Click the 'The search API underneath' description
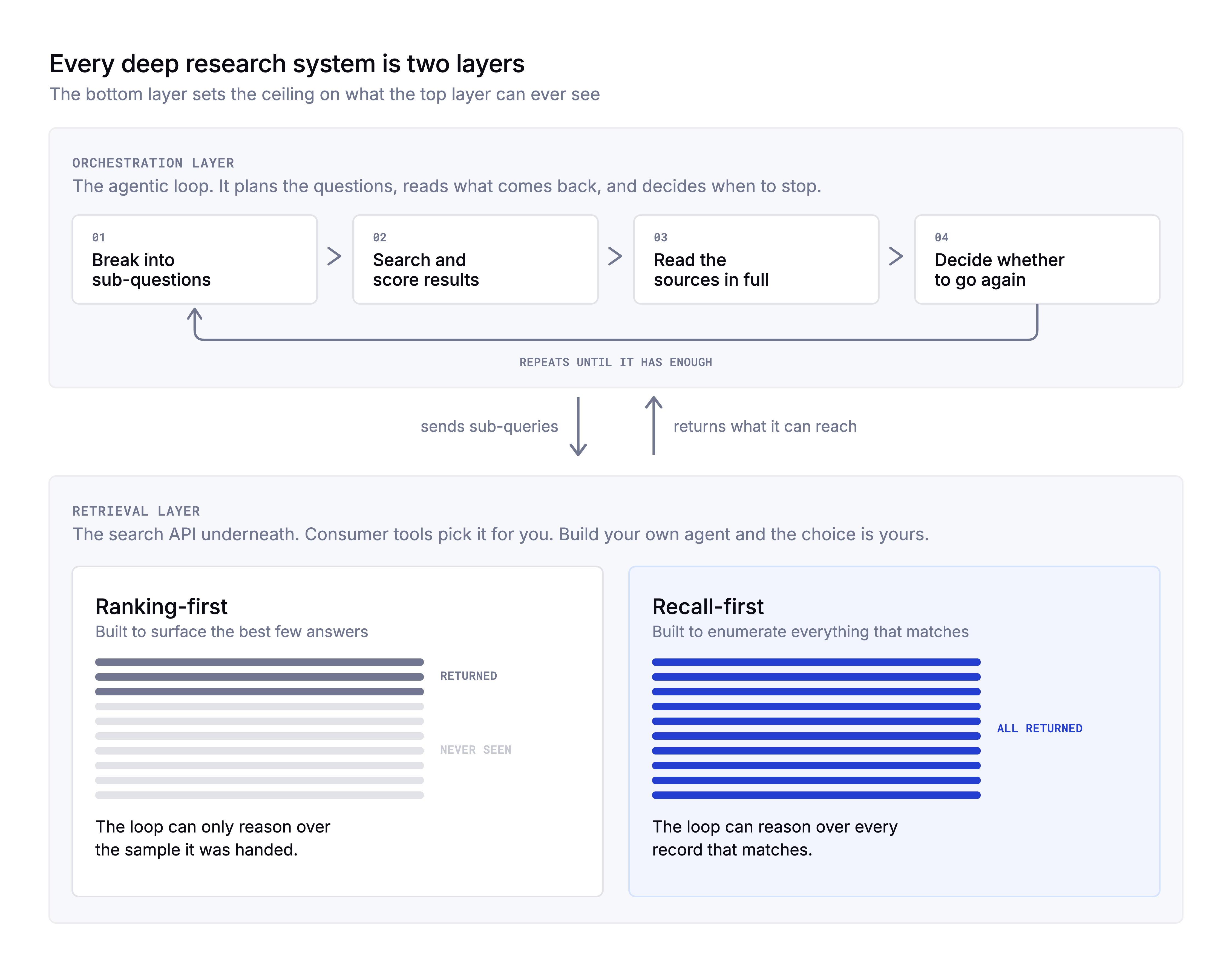This screenshot has height=977, width=1232. (500, 534)
